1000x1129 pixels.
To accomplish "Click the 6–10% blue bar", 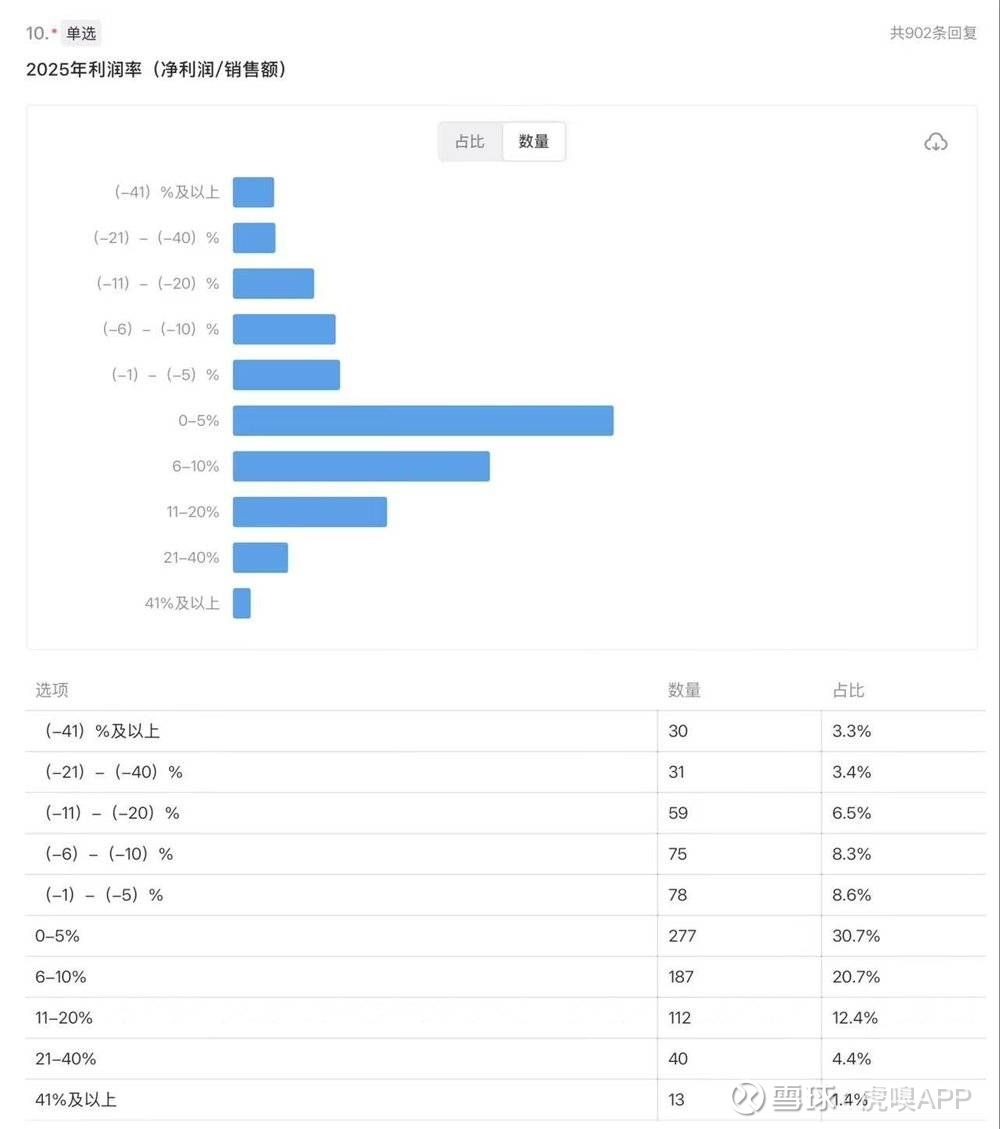I will tap(361, 466).
